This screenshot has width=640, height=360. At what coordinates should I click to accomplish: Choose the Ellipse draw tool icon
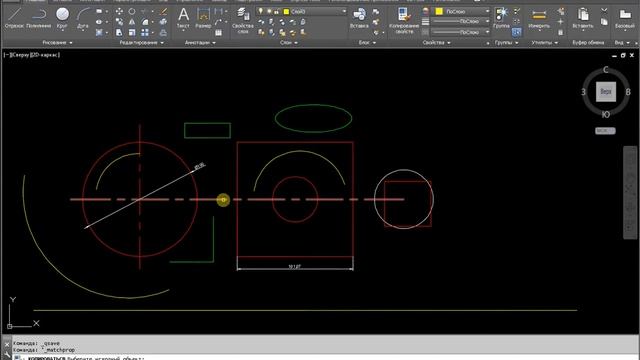click(100, 22)
